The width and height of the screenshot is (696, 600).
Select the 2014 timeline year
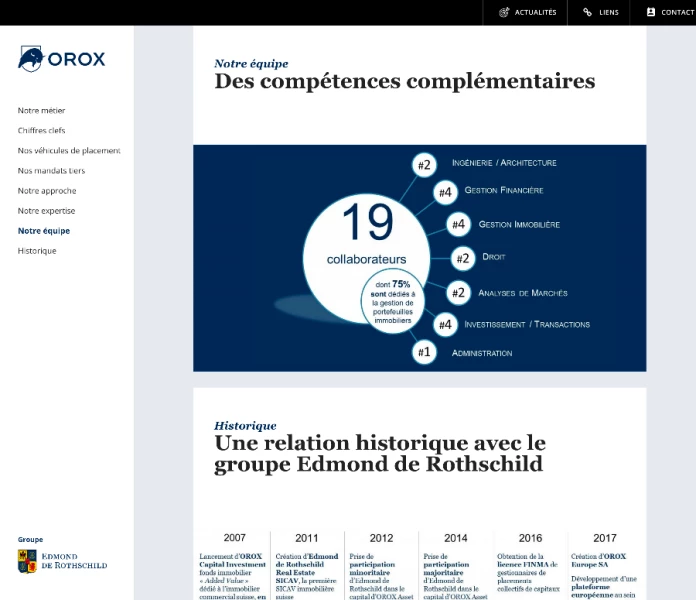click(456, 538)
